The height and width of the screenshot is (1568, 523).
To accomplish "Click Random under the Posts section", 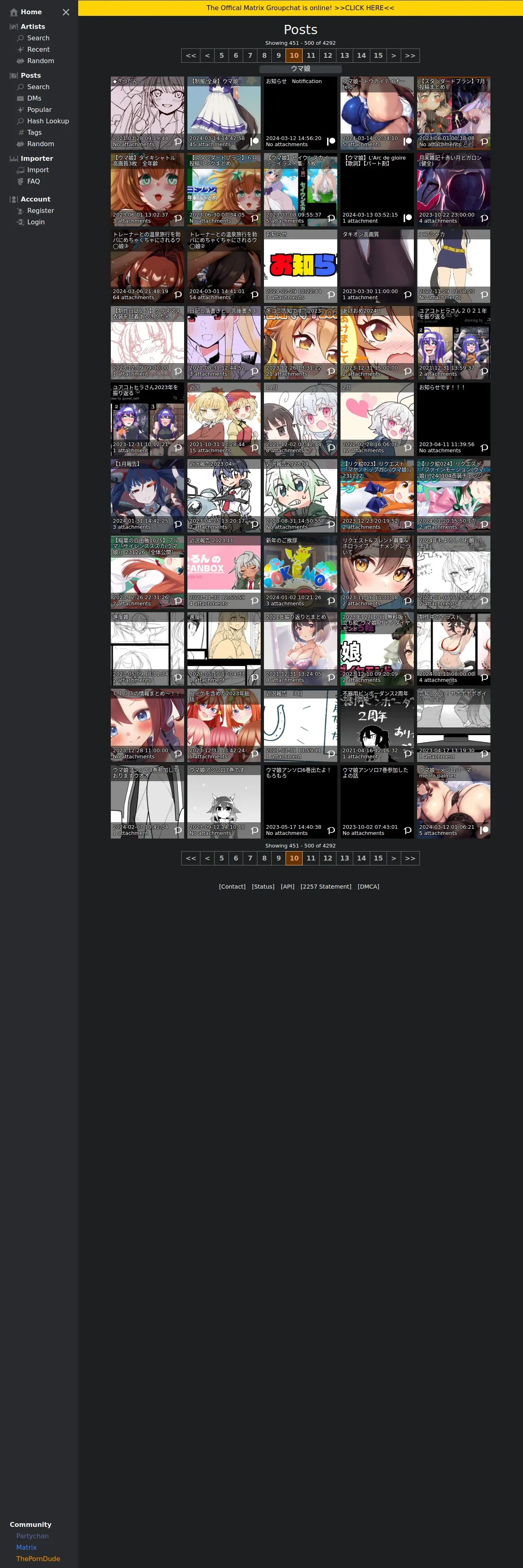I will coord(40,144).
